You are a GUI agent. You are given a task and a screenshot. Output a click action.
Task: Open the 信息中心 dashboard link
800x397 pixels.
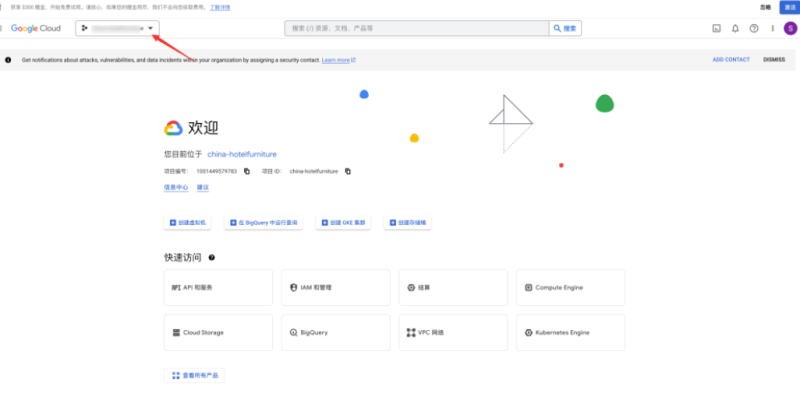[176, 187]
